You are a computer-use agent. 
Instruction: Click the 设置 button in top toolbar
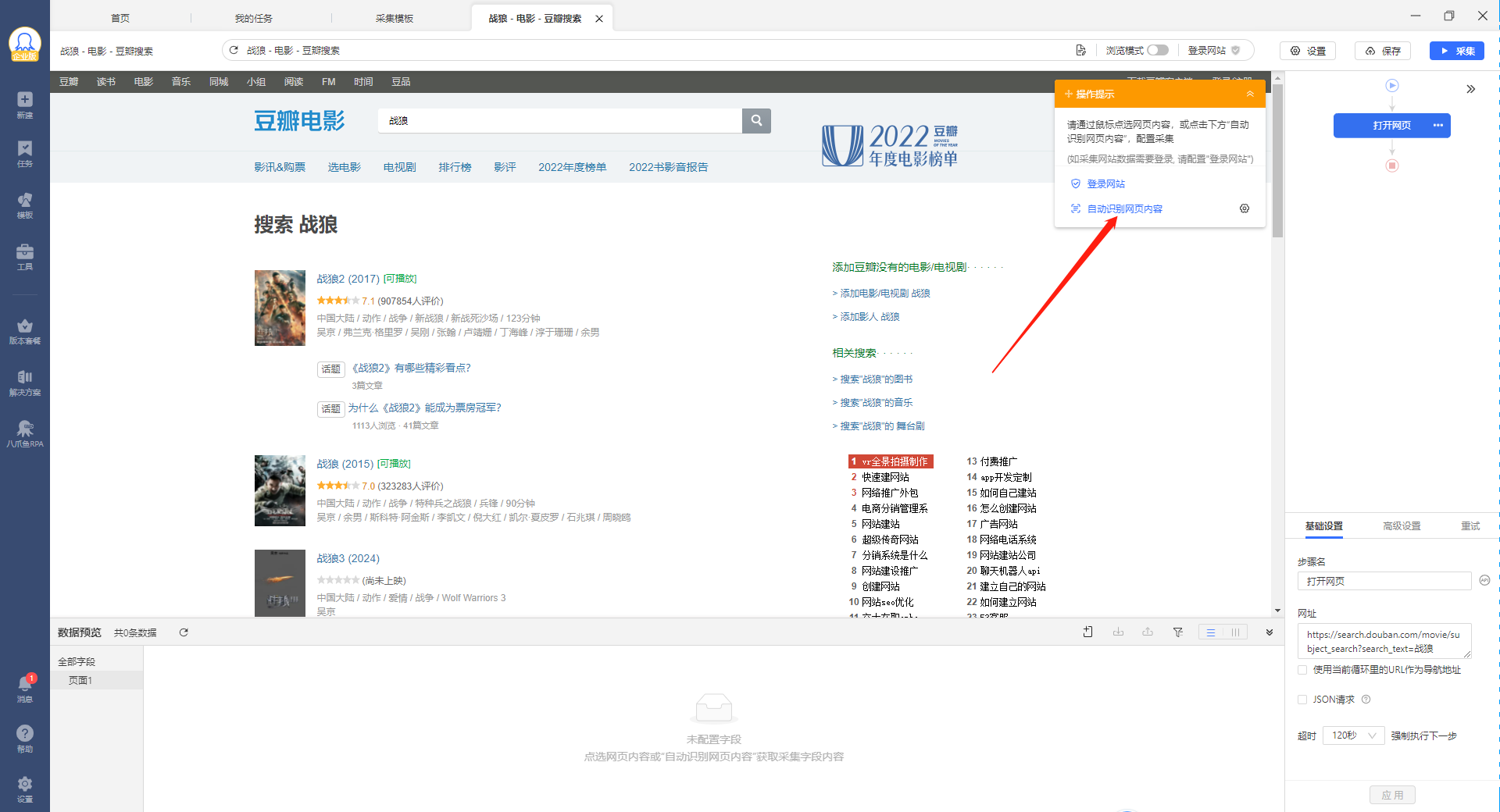pos(1308,51)
